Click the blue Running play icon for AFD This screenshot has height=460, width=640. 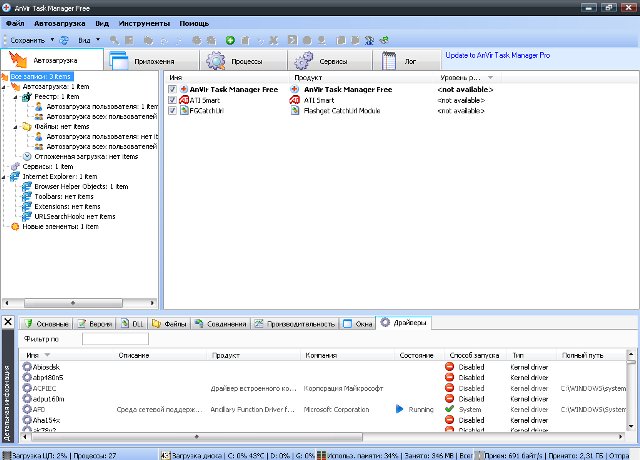[x=400, y=409]
